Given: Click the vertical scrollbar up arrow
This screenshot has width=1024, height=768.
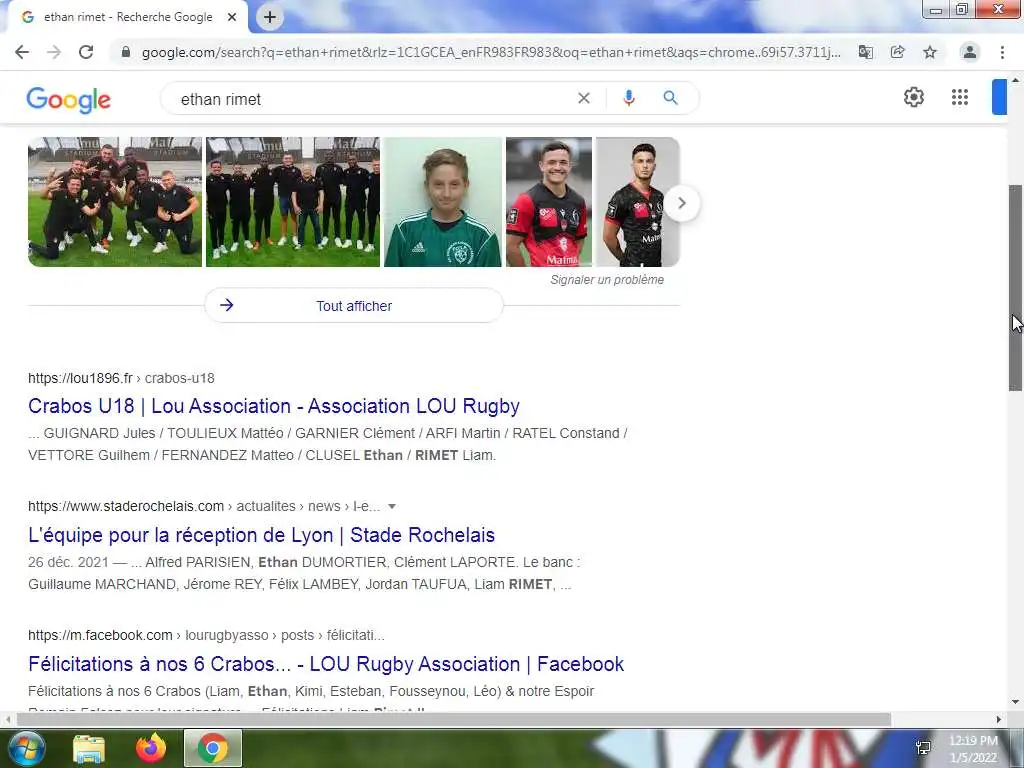Looking at the screenshot, I should [1016, 81].
